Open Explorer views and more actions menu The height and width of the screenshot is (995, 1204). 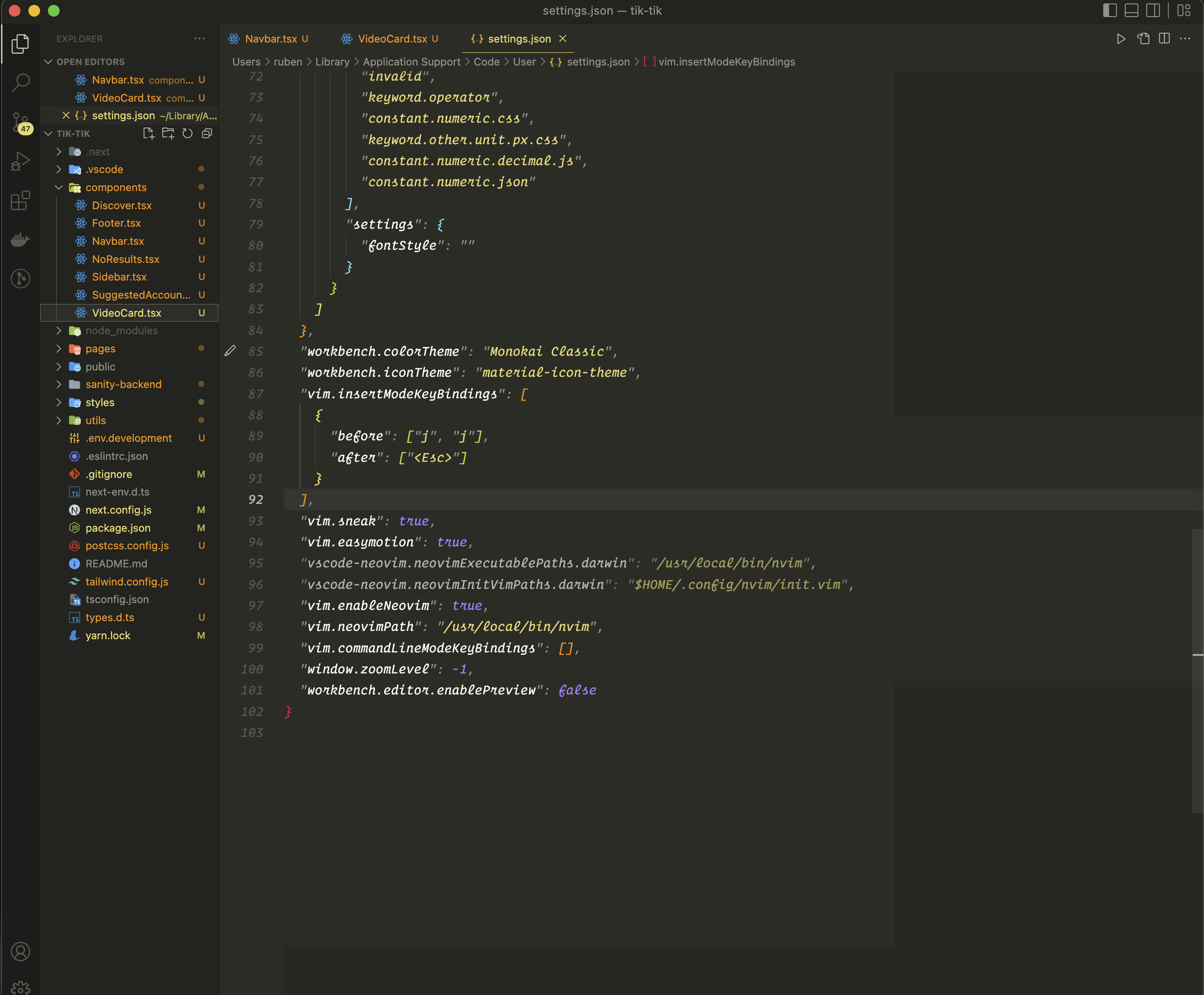(x=199, y=39)
